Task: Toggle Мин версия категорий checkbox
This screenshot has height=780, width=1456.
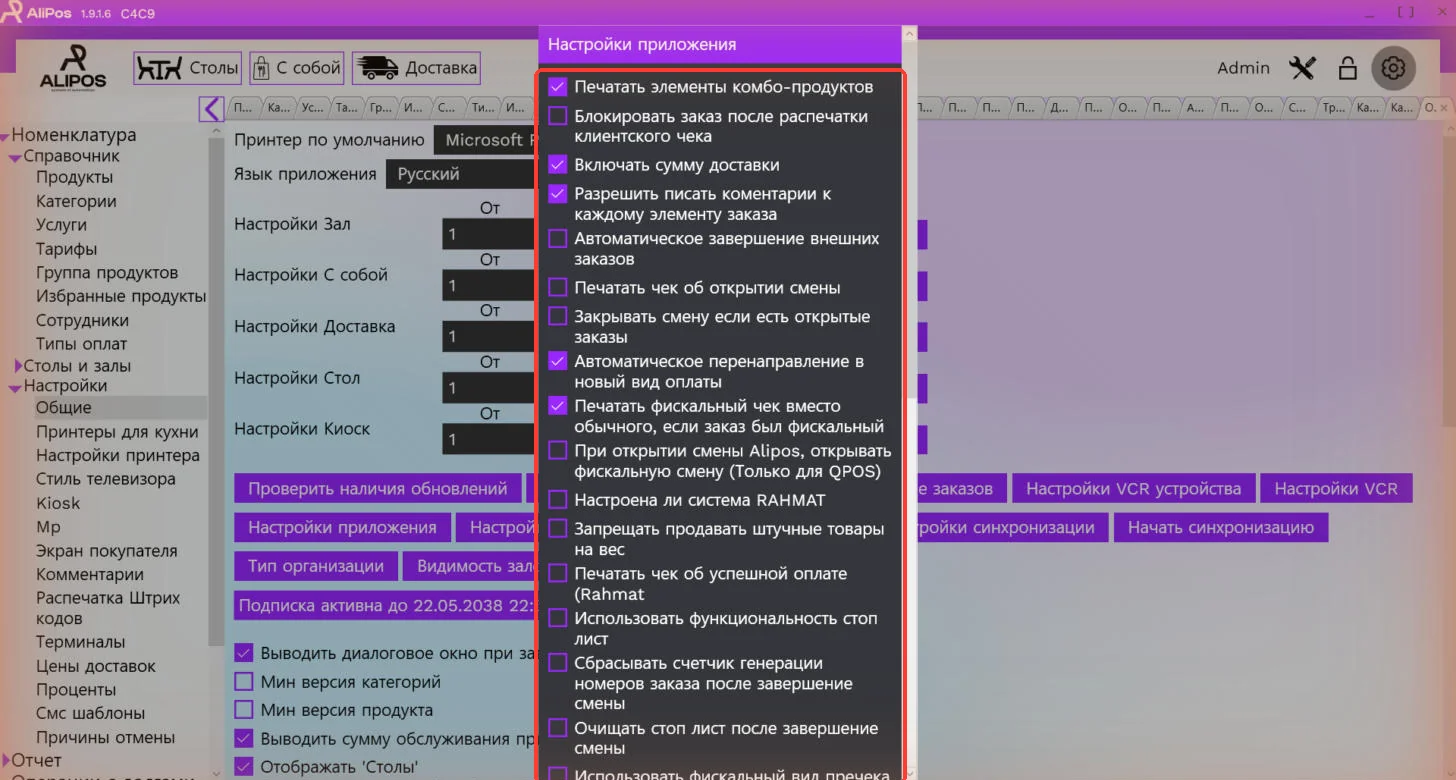Action: [x=243, y=682]
